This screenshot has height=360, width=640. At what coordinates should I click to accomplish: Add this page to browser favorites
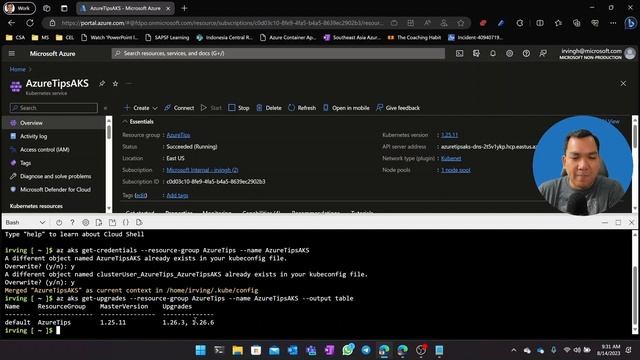pyautogui.click(x=461, y=23)
